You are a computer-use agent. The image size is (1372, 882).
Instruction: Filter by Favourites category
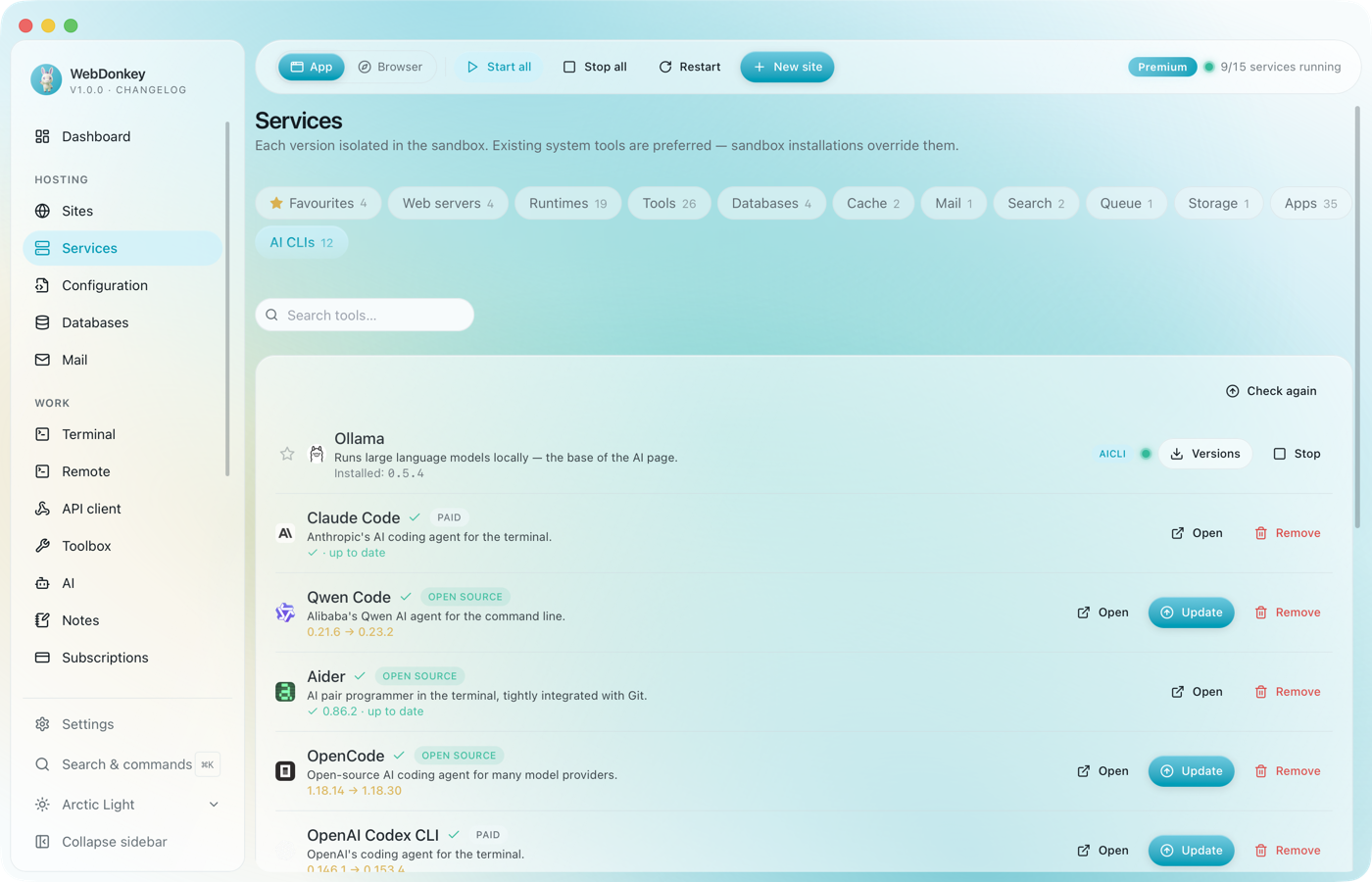pyautogui.click(x=318, y=203)
